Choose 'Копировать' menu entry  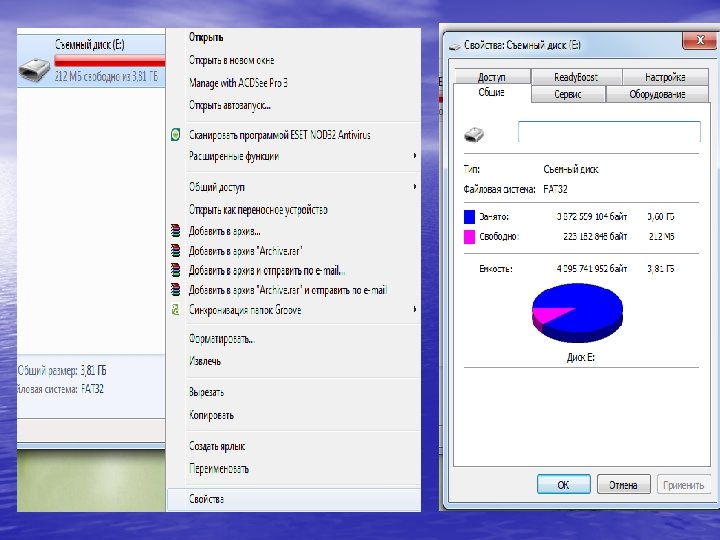[x=211, y=415]
